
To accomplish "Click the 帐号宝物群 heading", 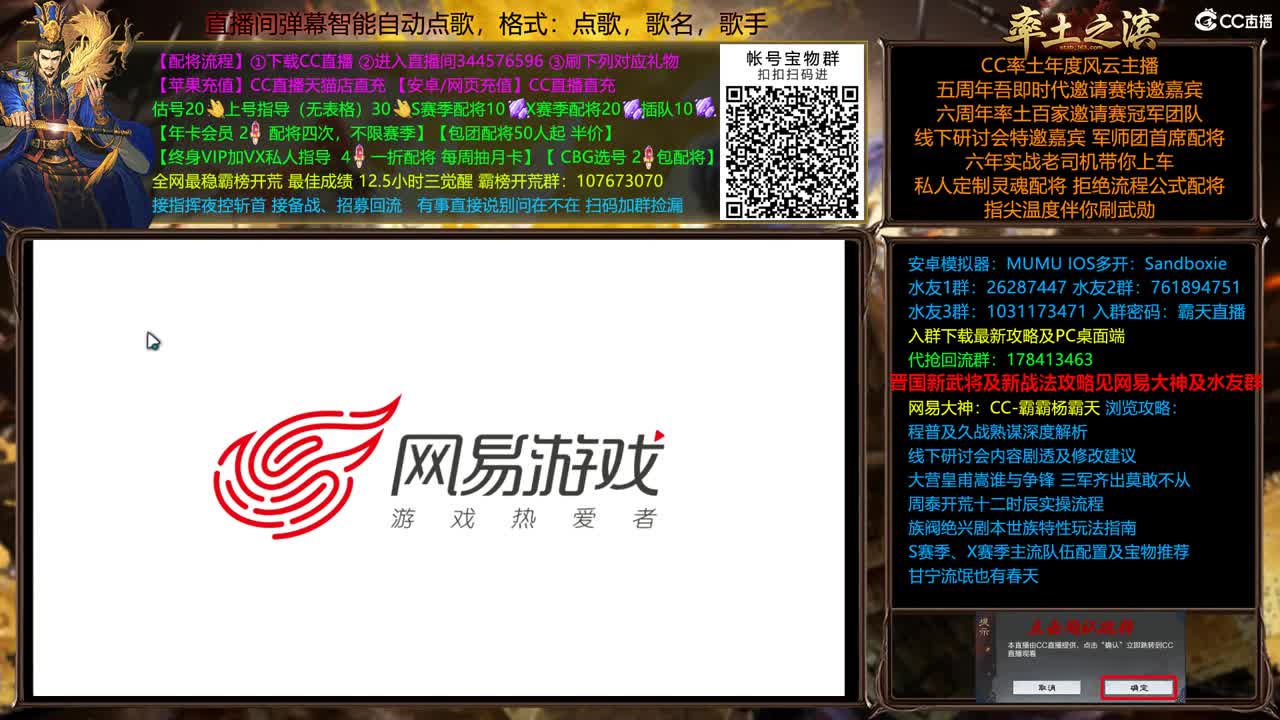I will (x=792, y=58).
